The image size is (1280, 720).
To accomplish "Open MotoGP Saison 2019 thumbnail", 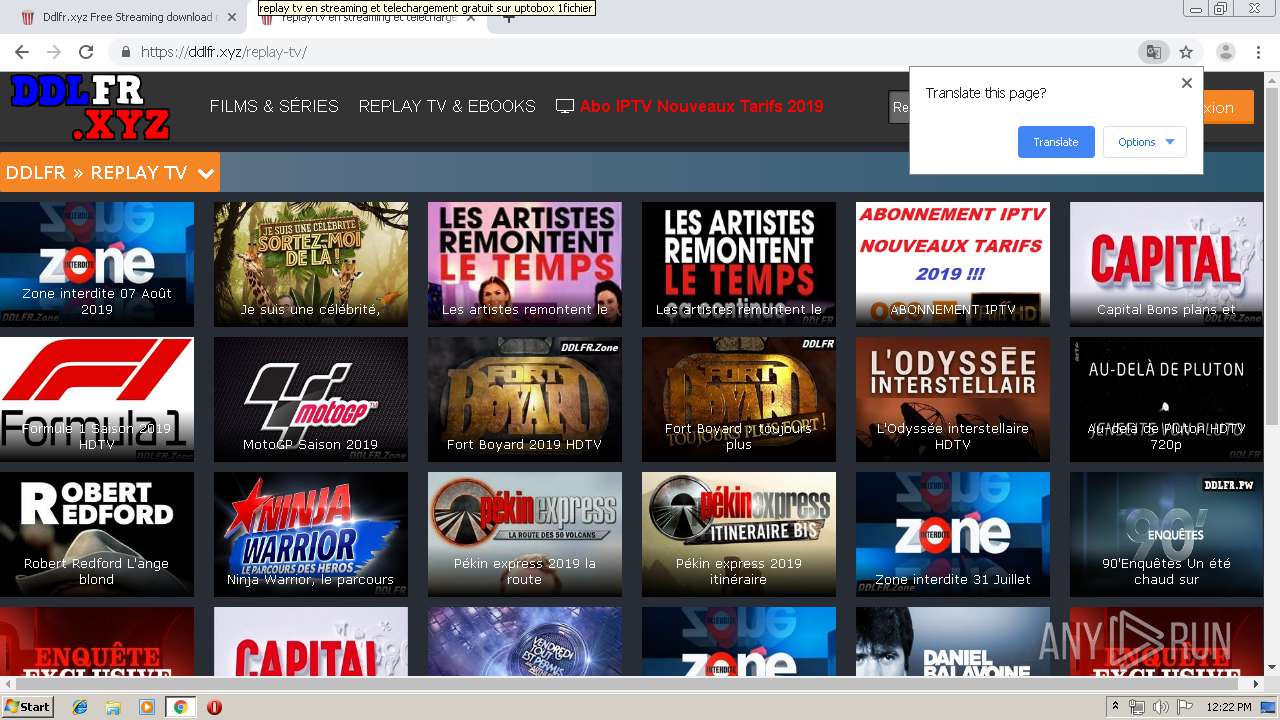I will pos(311,399).
